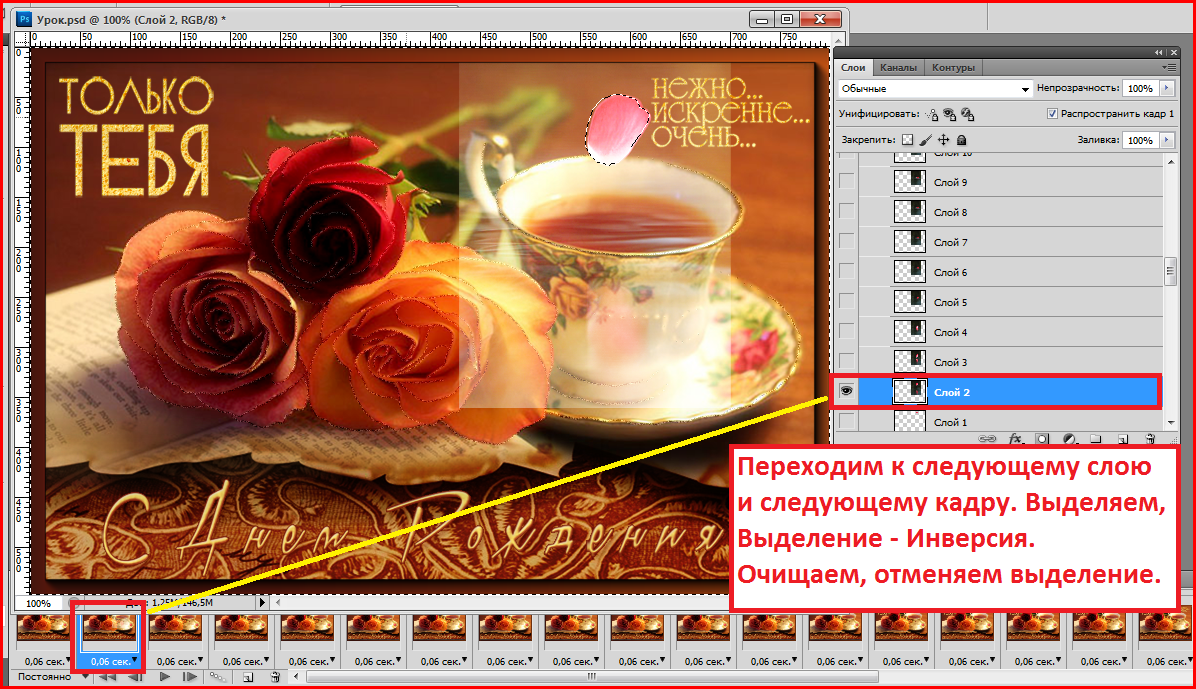Open the highlighted frame's delay dropdown
The image size is (1196, 689).
coord(135,659)
